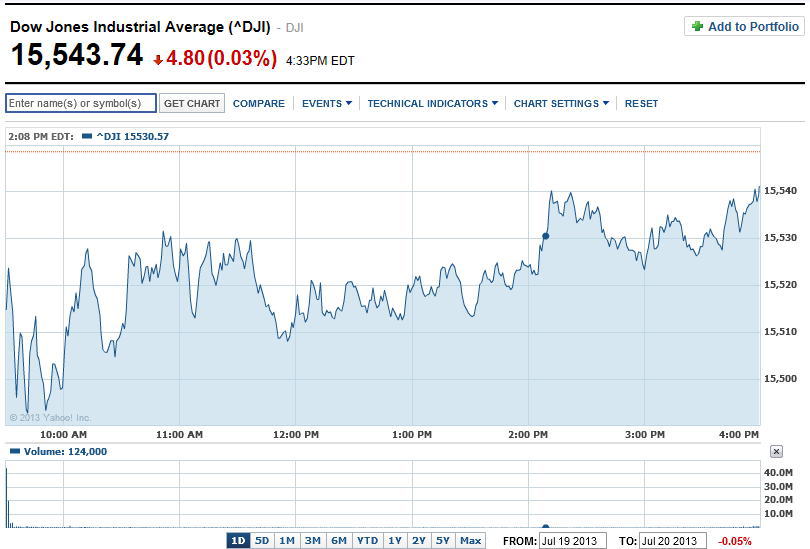Select the 5Y range tab
This screenshot has width=810, height=549.
(x=443, y=541)
